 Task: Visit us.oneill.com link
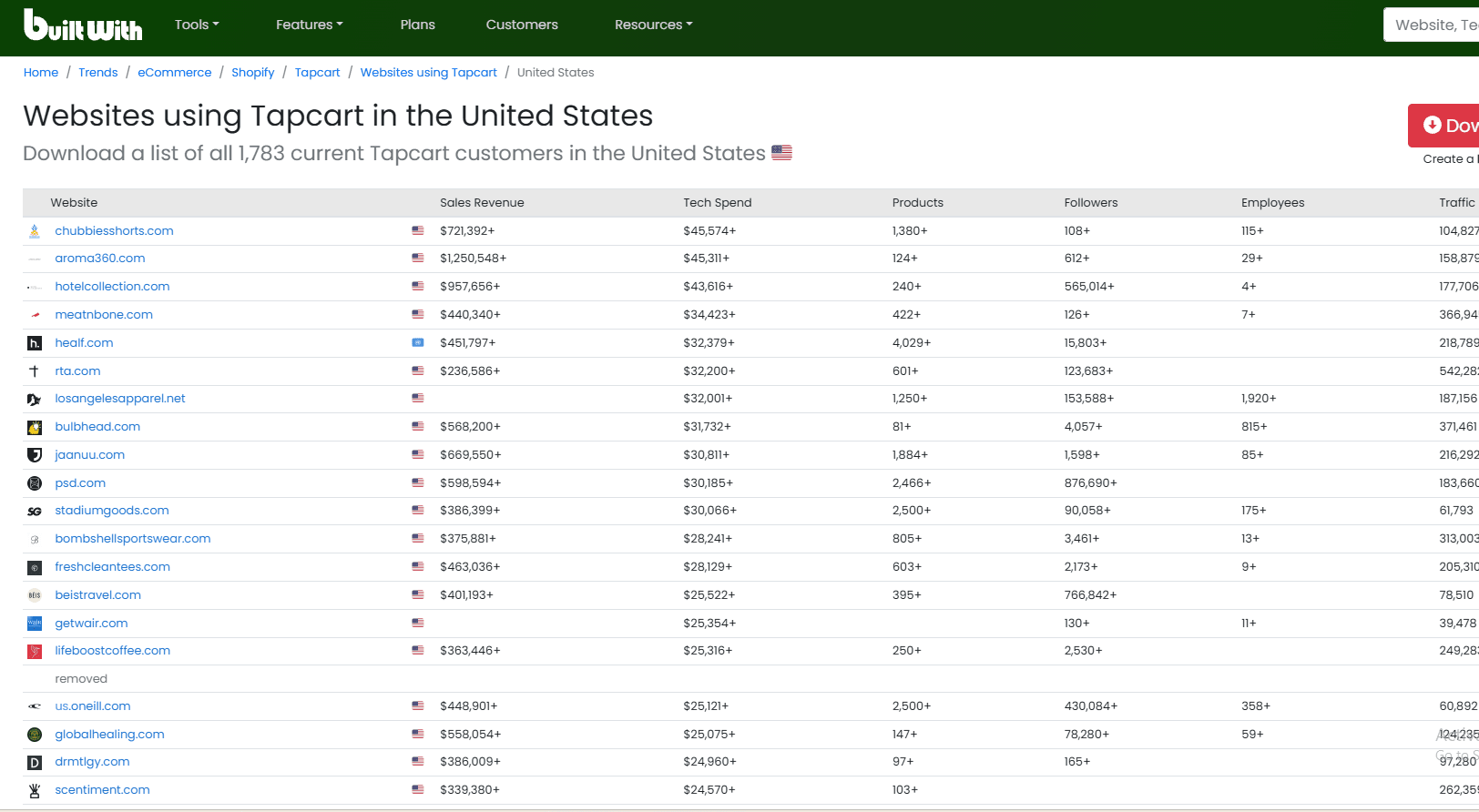[93, 706]
